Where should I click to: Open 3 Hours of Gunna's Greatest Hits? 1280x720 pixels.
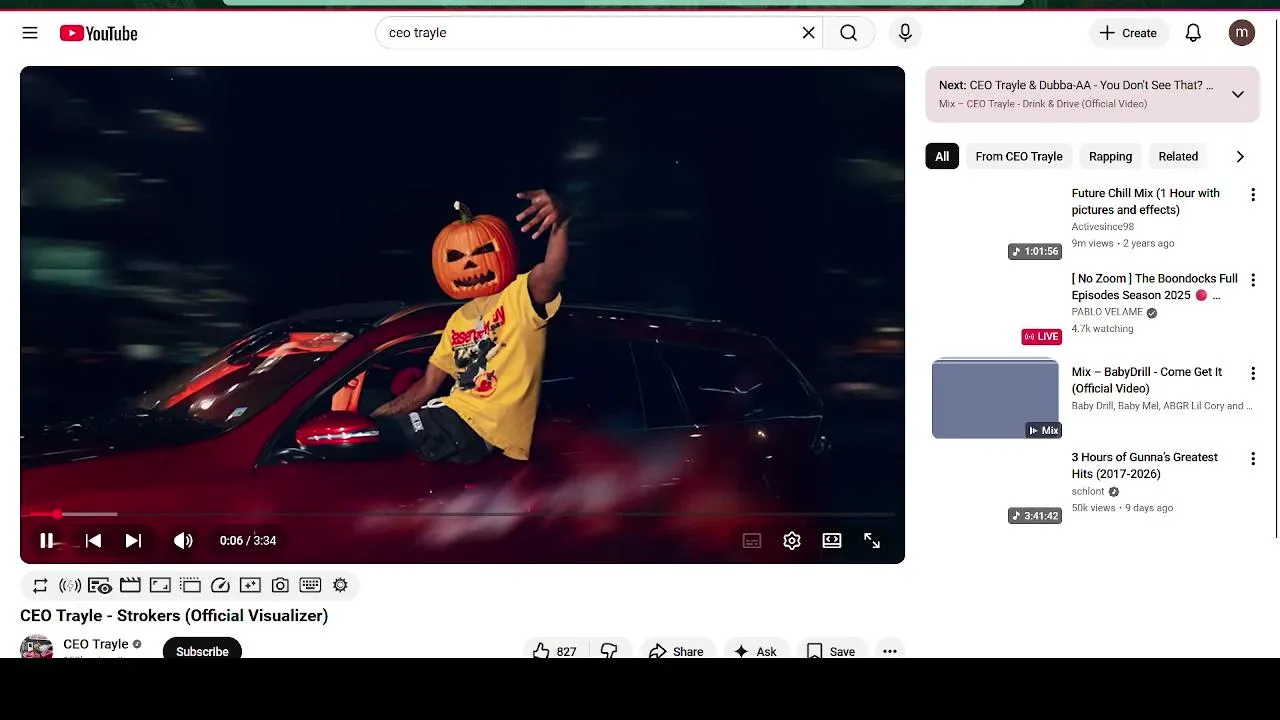pyautogui.click(x=1145, y=465)
